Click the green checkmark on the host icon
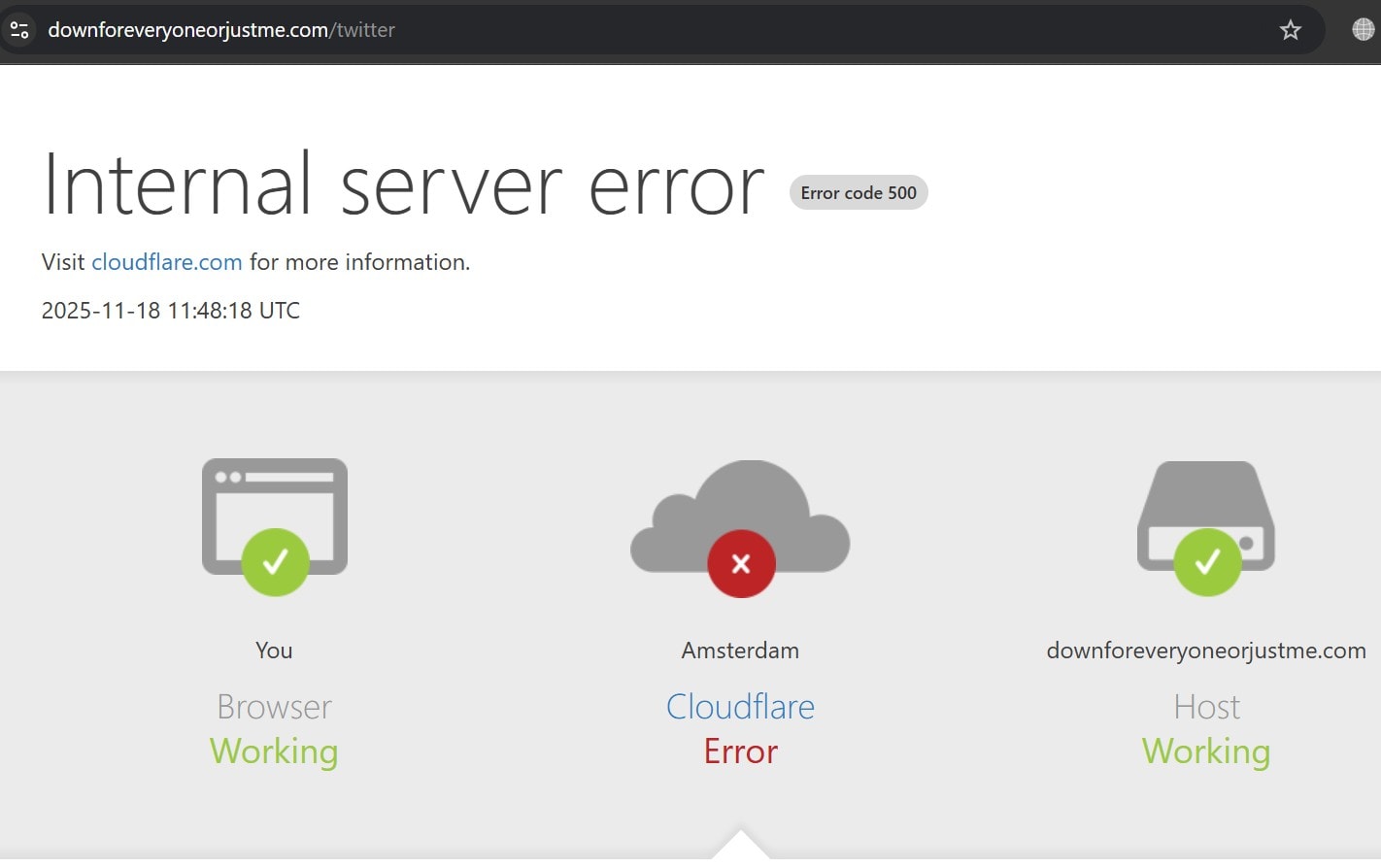 pos(1207,561)
